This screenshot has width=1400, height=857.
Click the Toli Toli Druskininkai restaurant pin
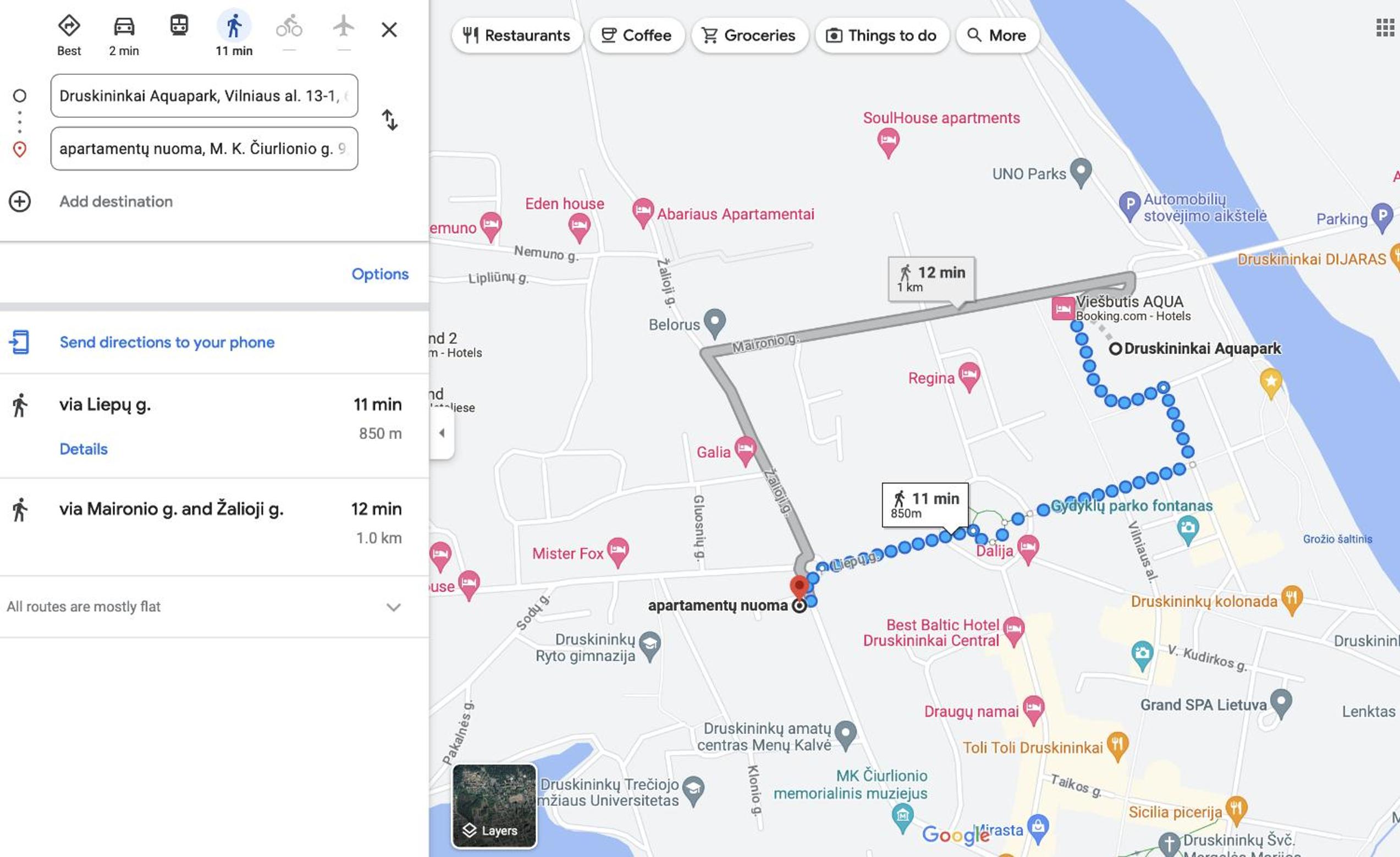[1117, 746]
